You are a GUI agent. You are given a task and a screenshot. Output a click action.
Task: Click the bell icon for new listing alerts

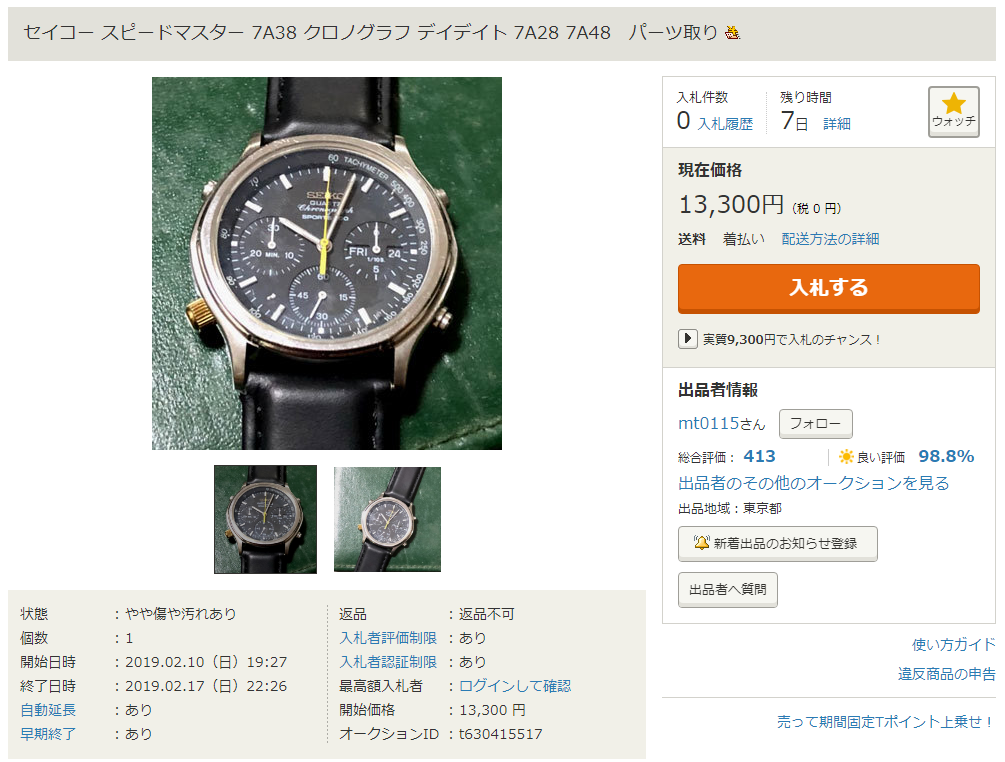tap(701, 543)
